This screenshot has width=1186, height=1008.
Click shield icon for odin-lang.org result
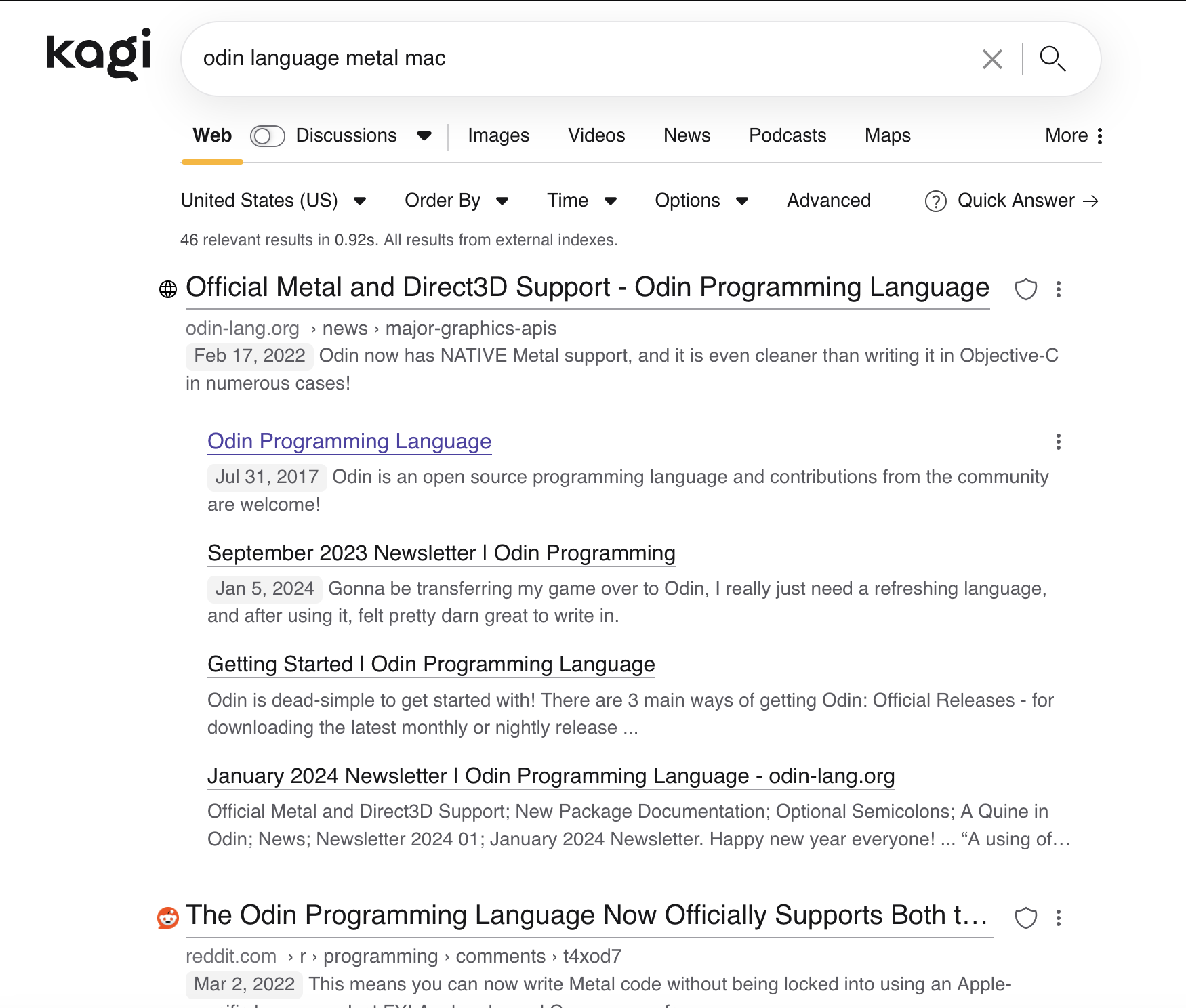pos(1025,289)
